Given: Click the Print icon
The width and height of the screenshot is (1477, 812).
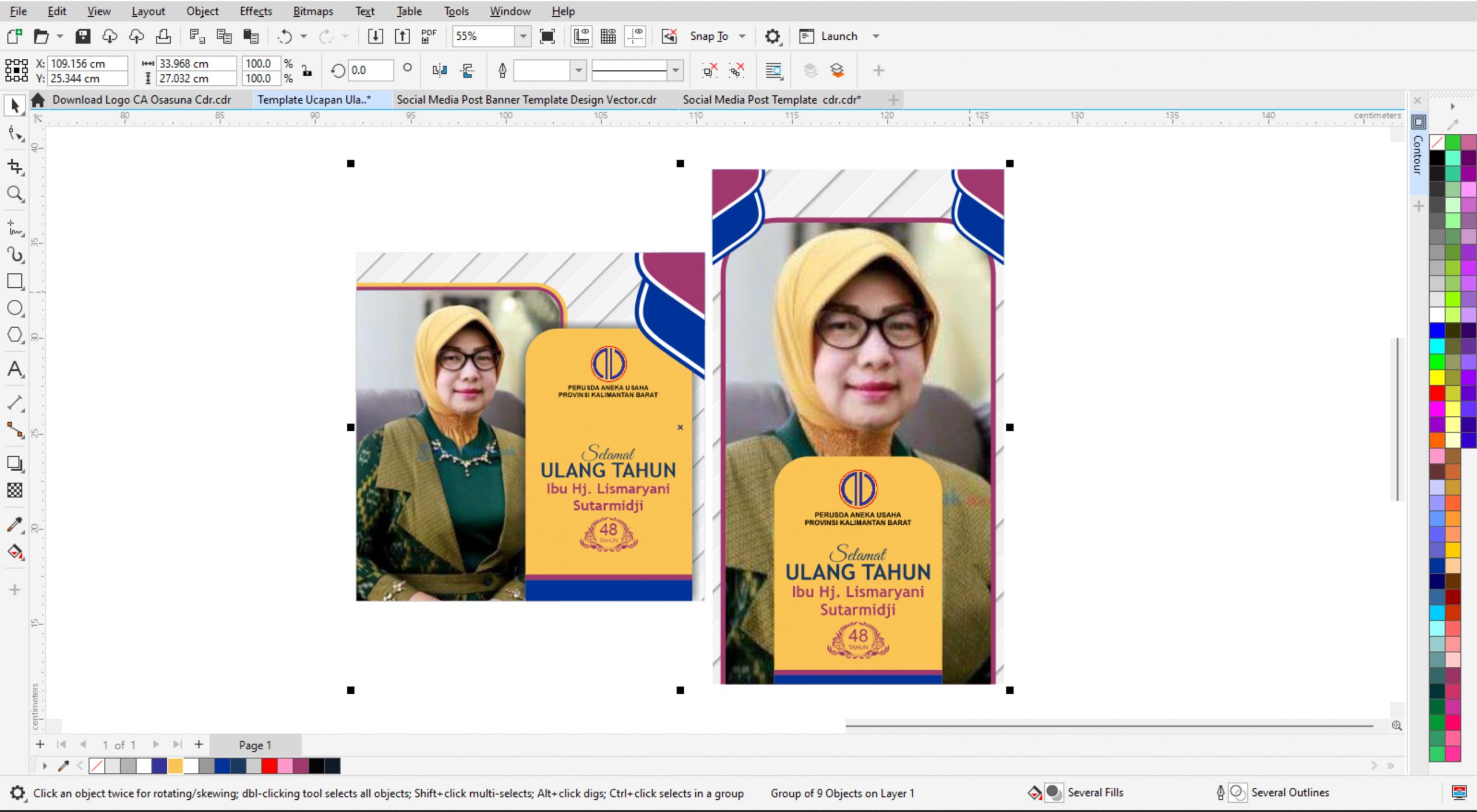Looking at the screenshot, I should [164, 36].
